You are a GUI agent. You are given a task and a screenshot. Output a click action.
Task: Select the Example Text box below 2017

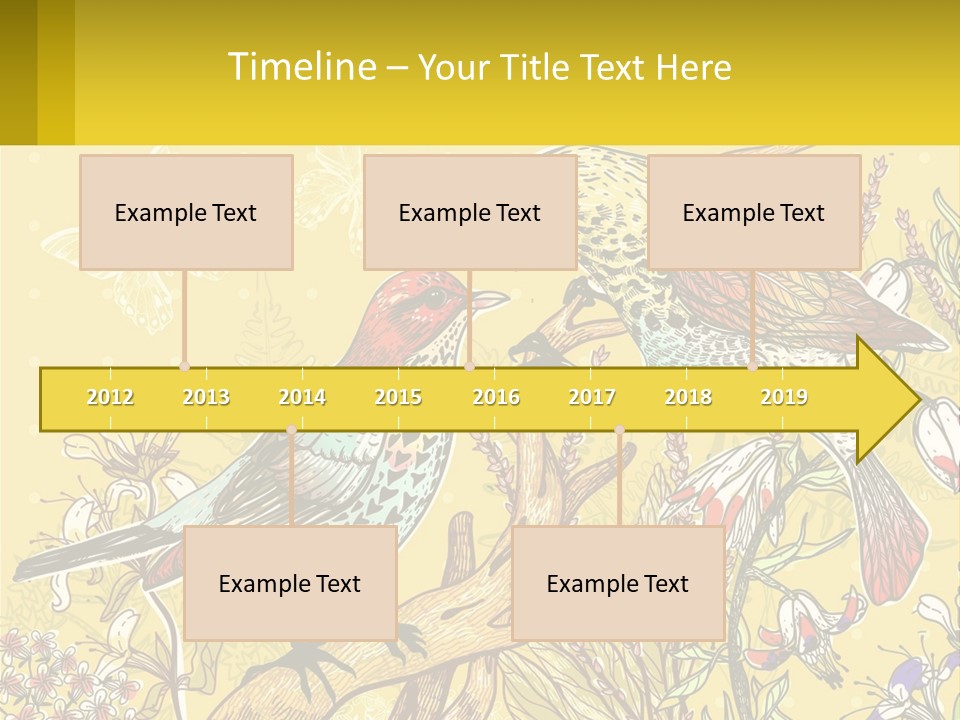pos(618,583)
